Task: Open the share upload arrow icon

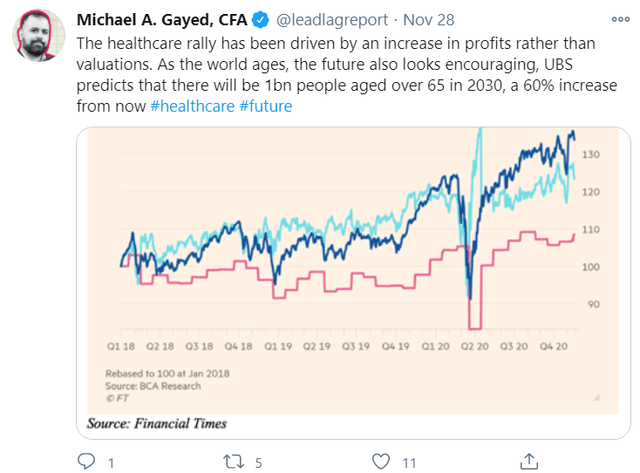Action: coord(529,461)
